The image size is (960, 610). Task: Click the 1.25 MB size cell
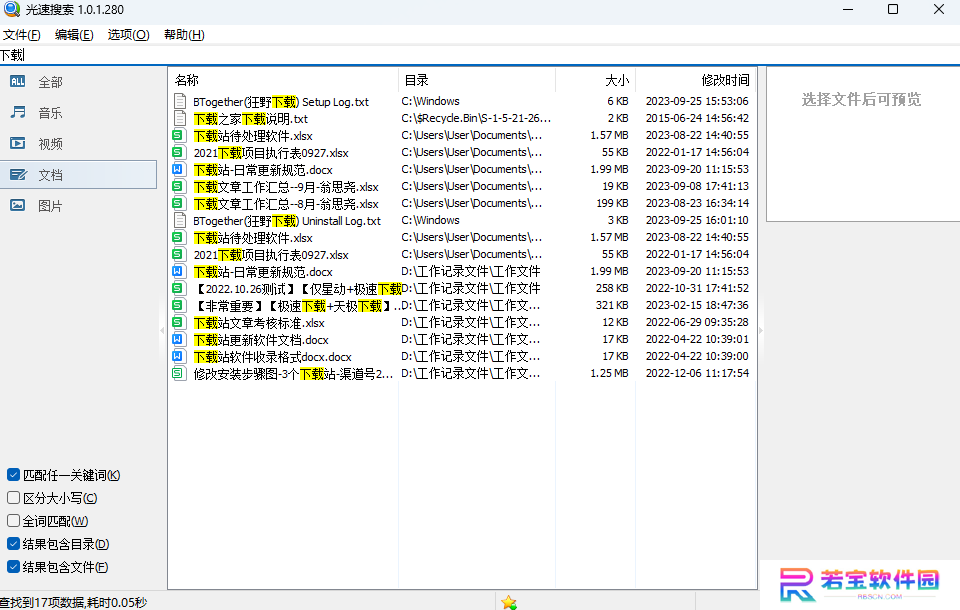click(610, 373)
